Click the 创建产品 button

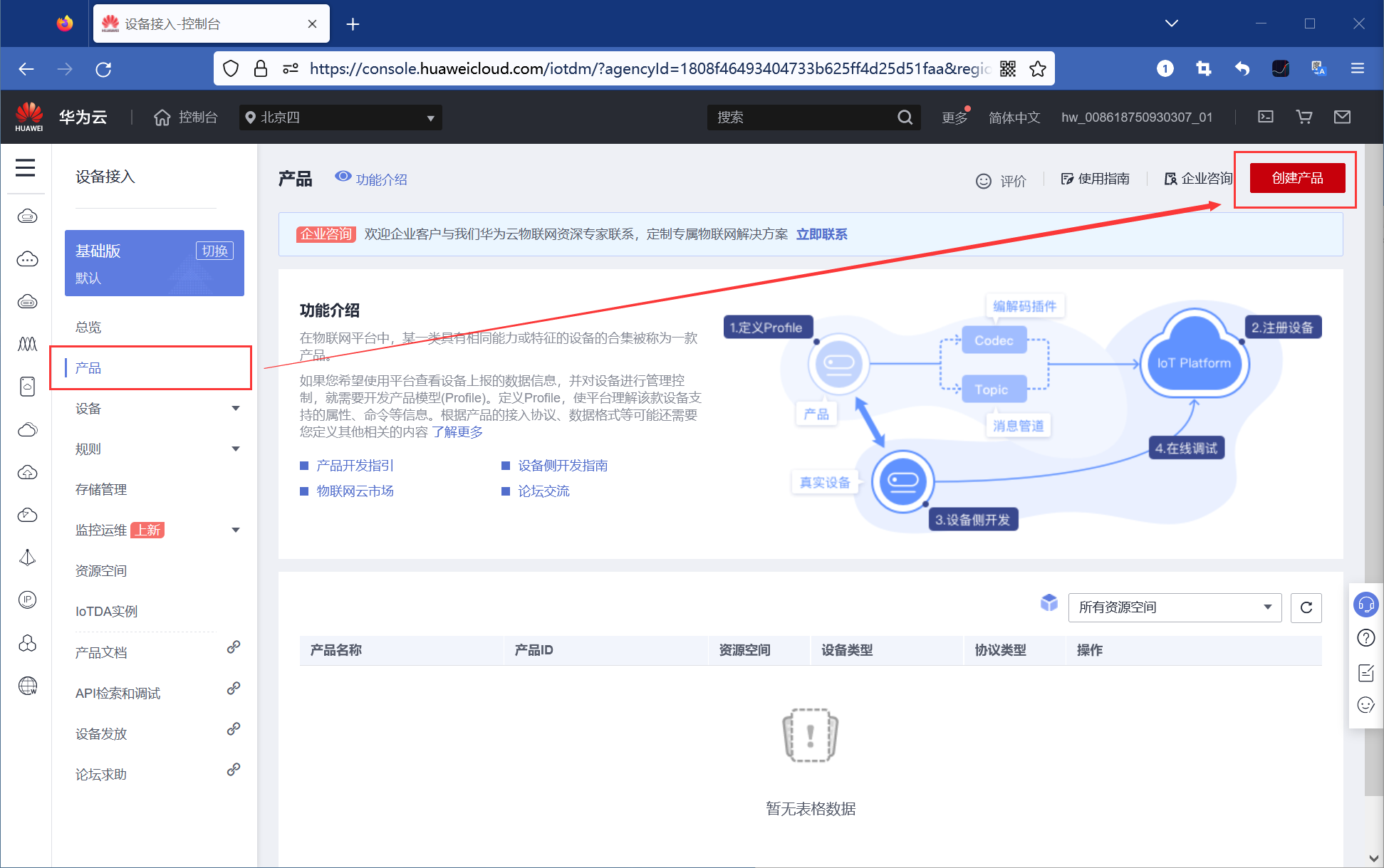pos(1297,178)
